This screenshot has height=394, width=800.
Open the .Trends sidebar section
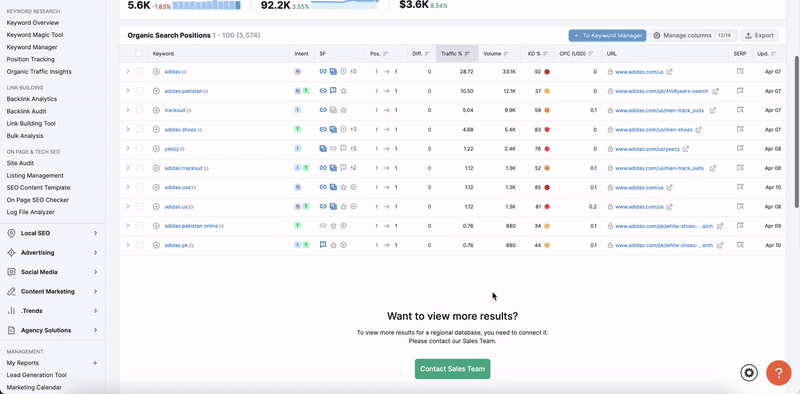pyautogui.click(x=53, y=311)
